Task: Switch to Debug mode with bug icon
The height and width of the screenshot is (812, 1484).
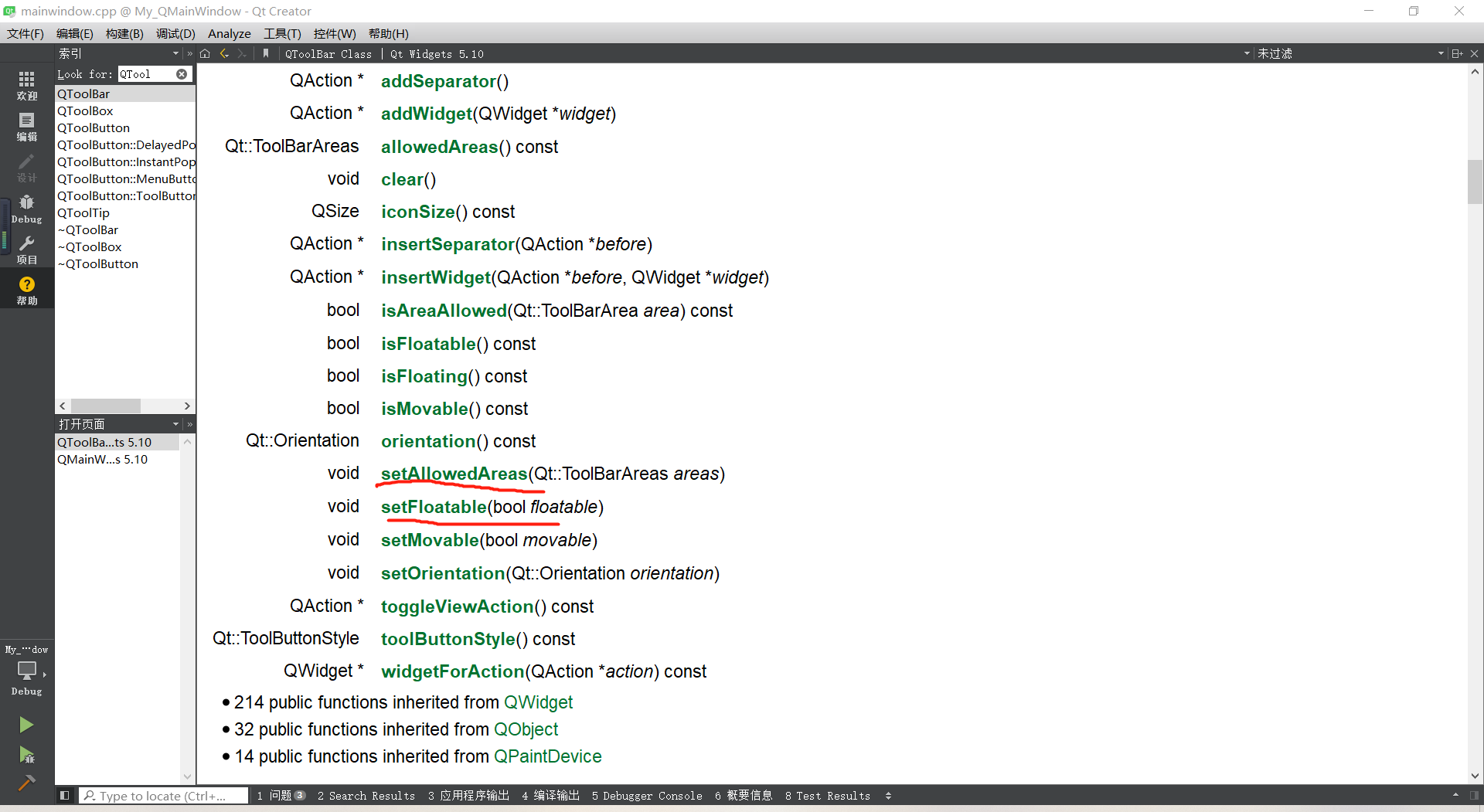Action: (27, 209)
